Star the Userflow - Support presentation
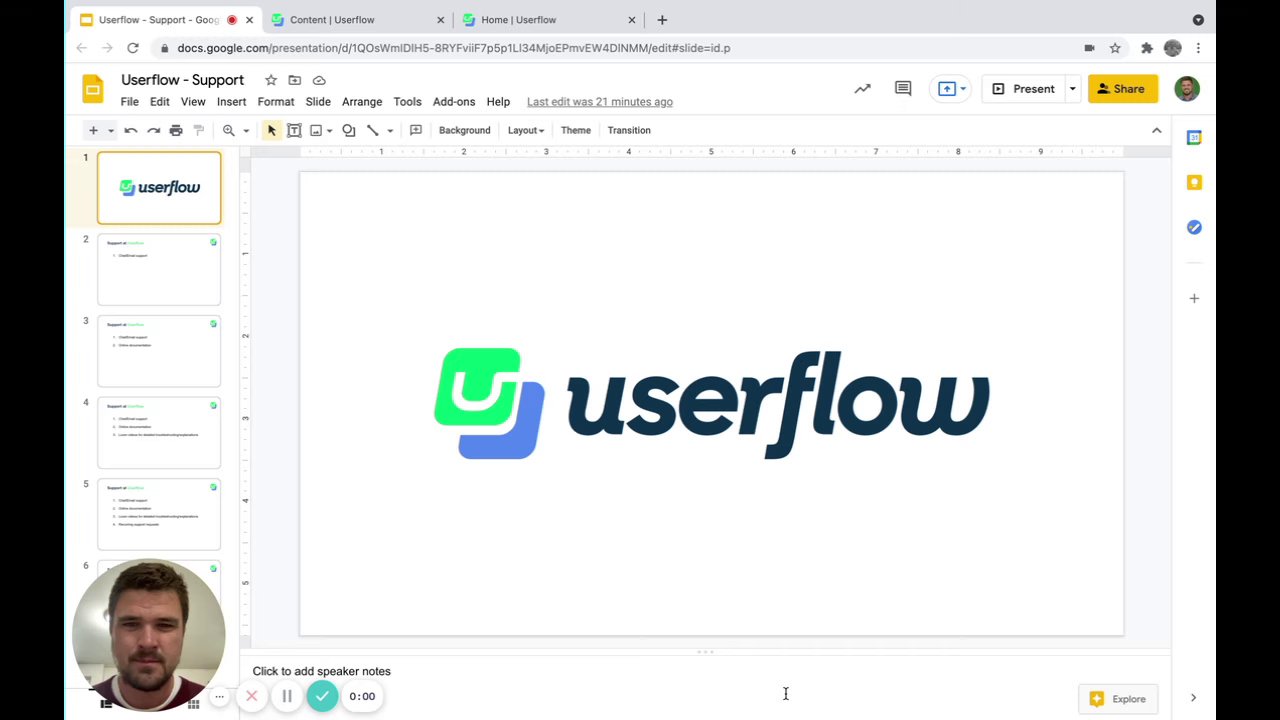 click(x=271, y=80)
